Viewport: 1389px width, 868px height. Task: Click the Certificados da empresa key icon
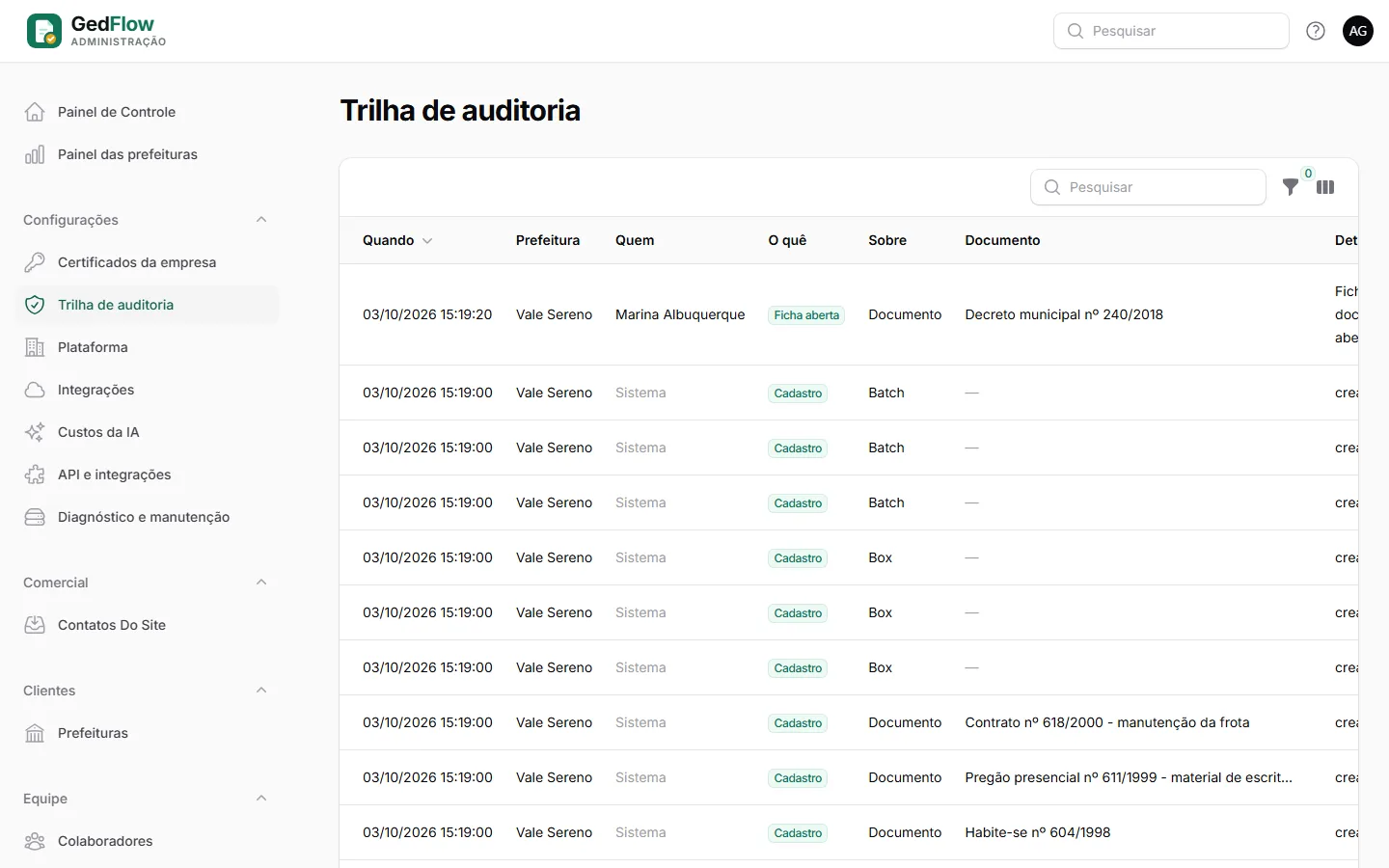[x=35, y=262]
